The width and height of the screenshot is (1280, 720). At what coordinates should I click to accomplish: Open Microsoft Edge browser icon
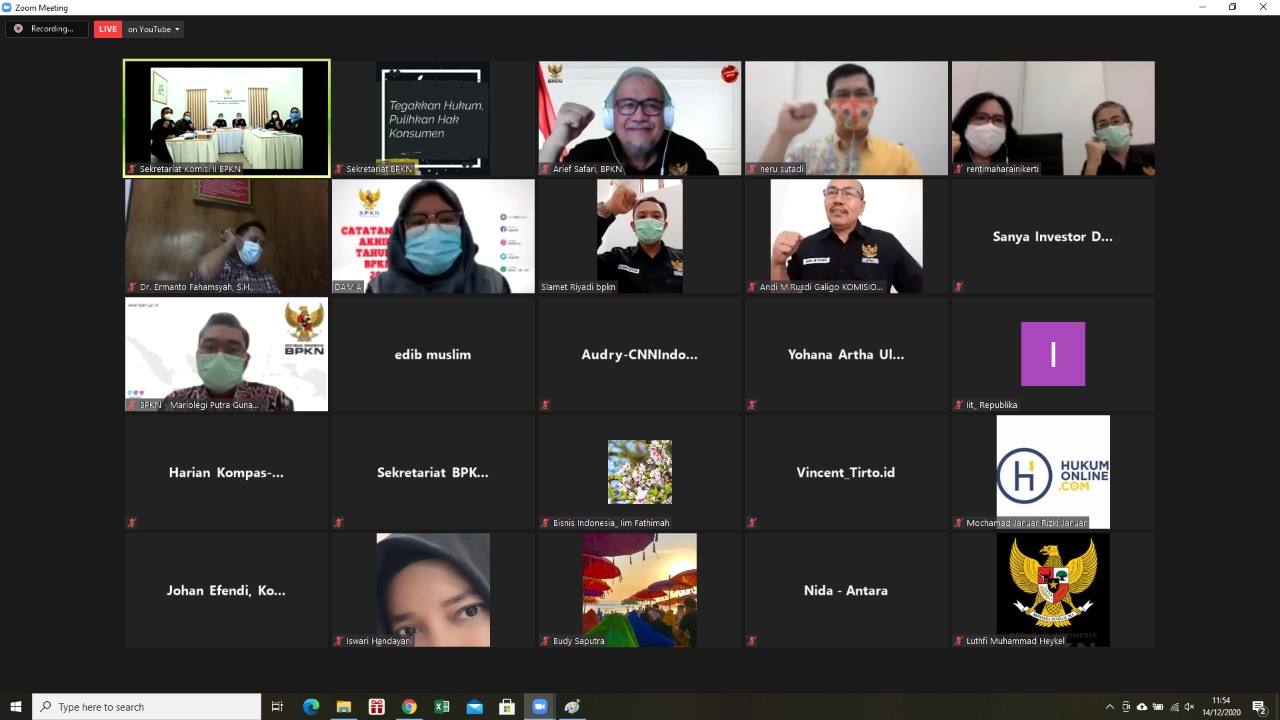pyautogui.click(x=311, y=707)
